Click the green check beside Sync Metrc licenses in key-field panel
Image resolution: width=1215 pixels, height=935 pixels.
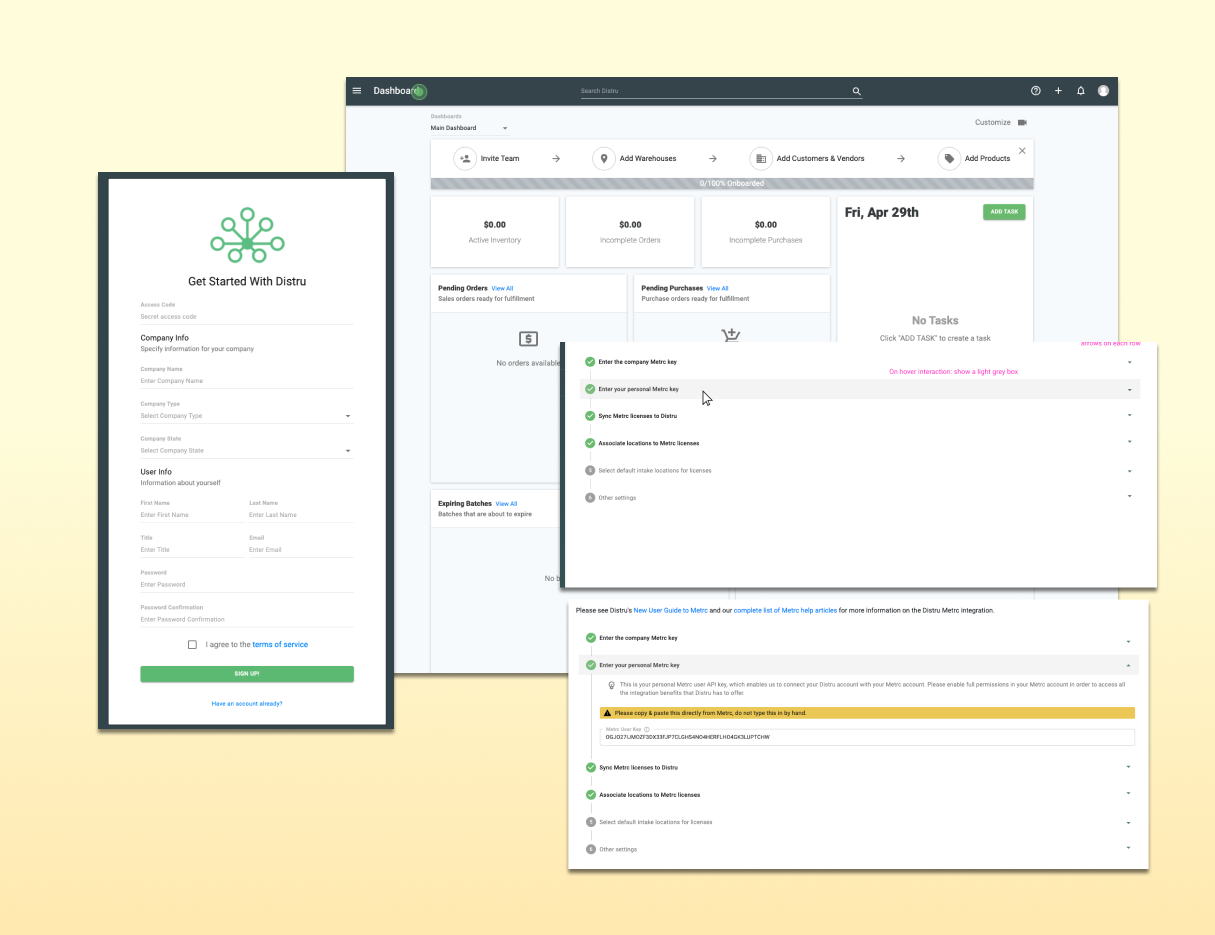pos(590,767)
